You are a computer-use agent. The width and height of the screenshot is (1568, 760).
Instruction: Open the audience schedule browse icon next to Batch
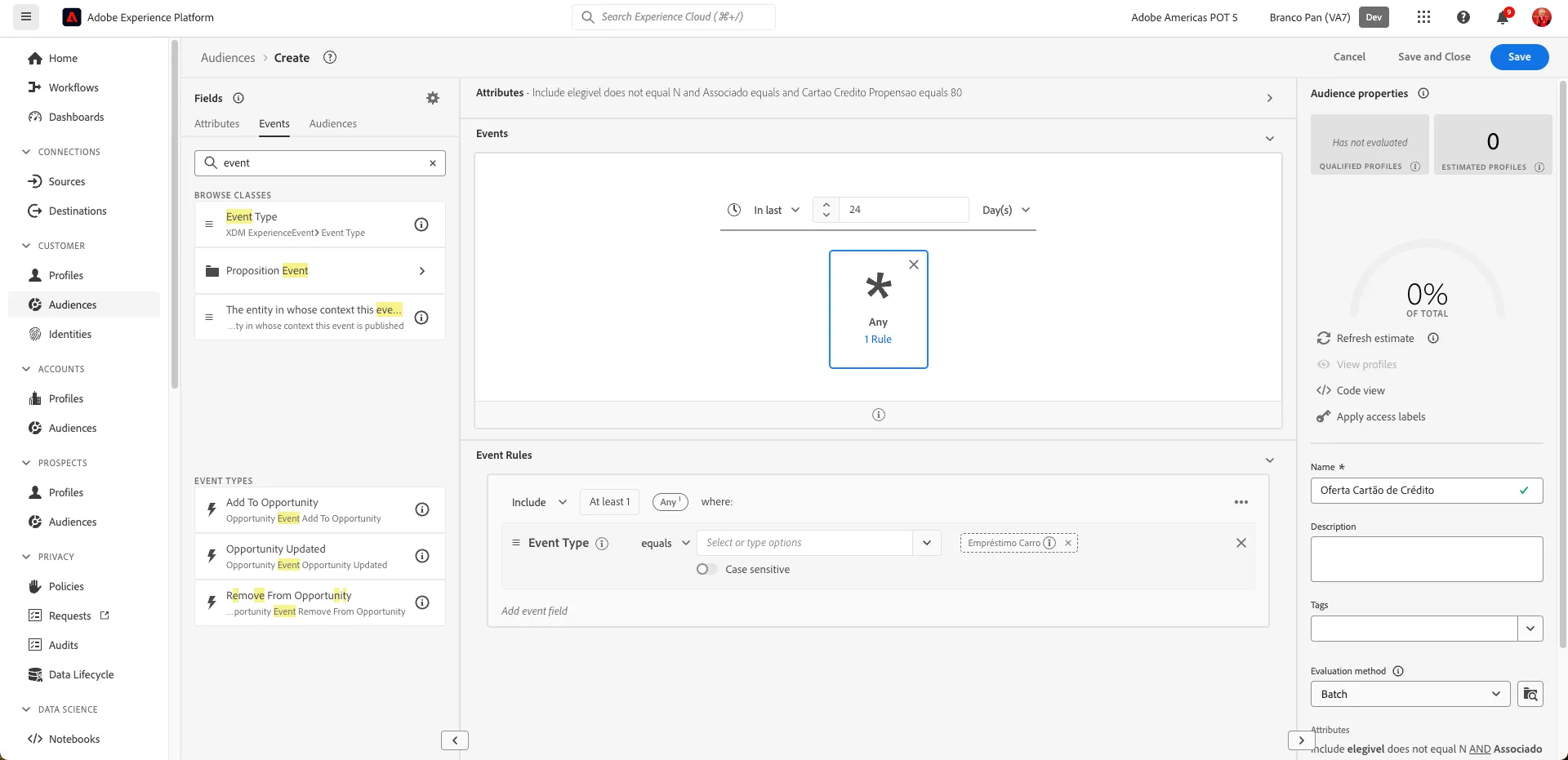coord(1530,694)
